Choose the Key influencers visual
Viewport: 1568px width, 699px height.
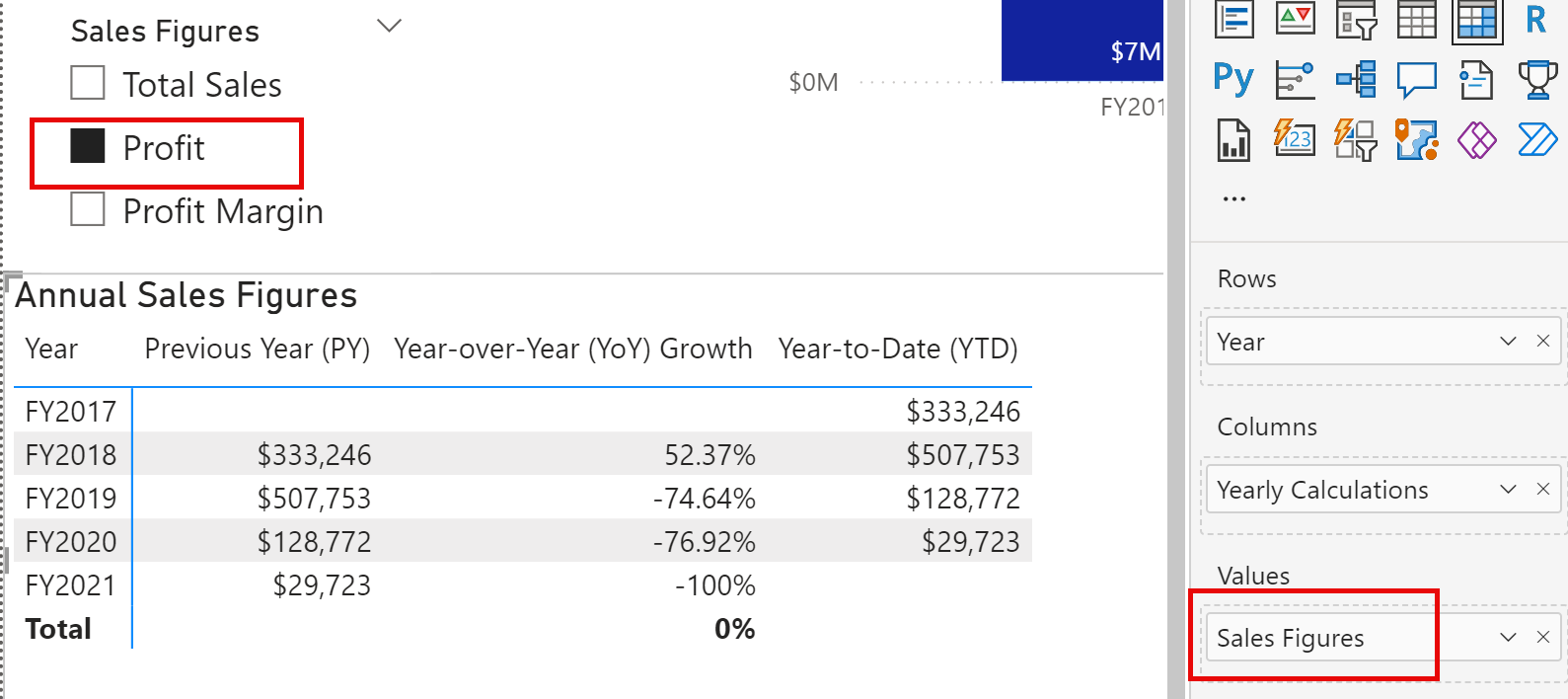(1295, 80)
